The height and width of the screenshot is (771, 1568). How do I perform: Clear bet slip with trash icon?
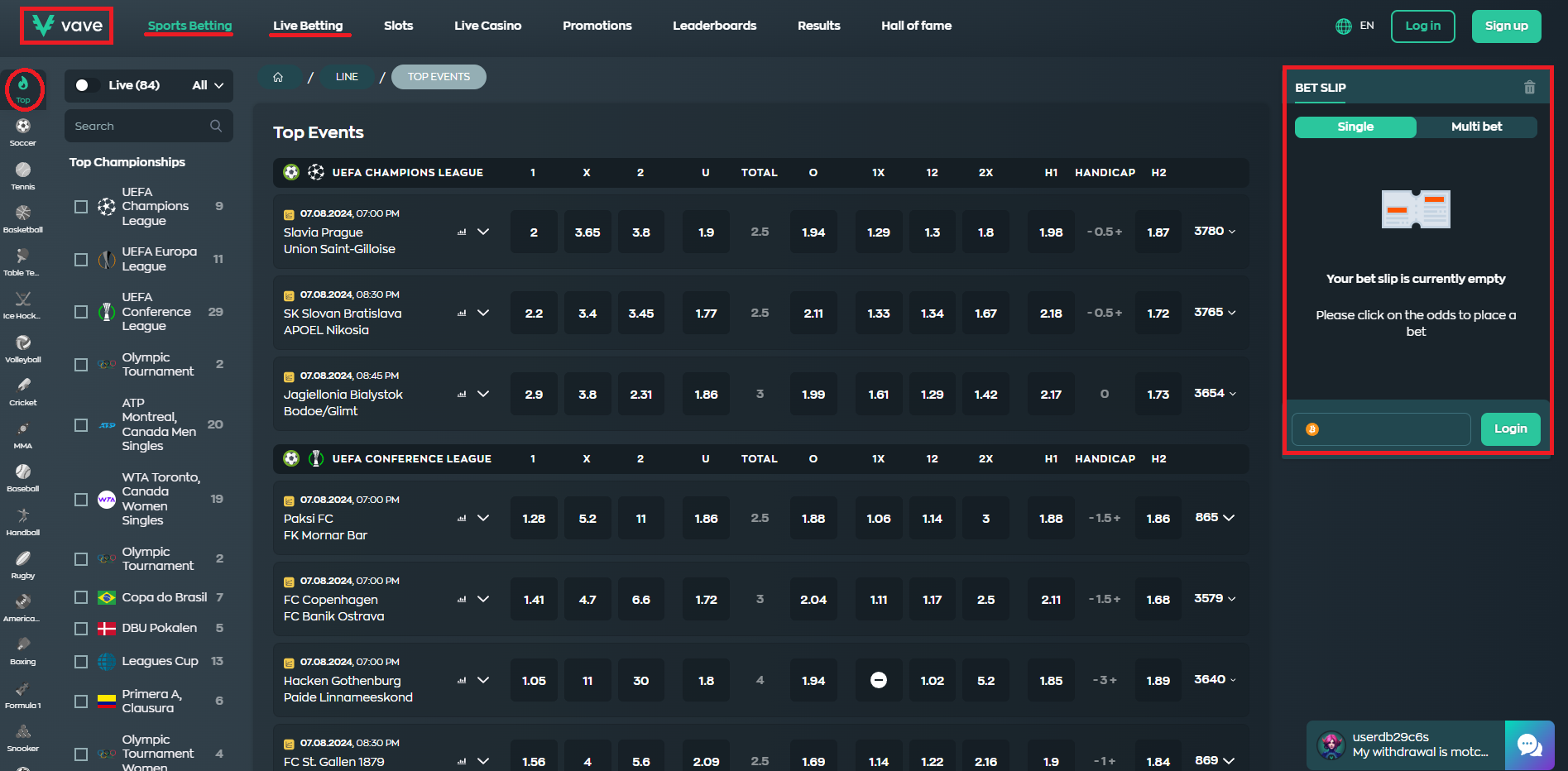pos(1529,88)
